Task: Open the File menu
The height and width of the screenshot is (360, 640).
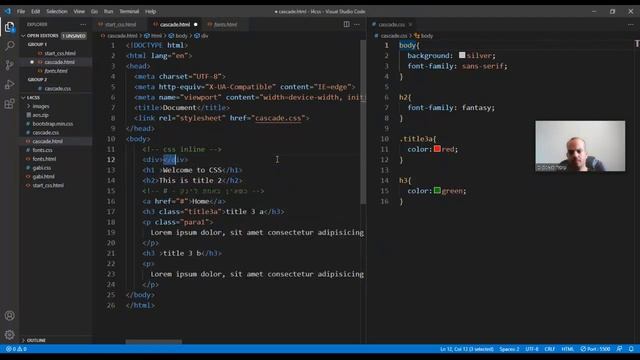Action: (x=21, y=11)
